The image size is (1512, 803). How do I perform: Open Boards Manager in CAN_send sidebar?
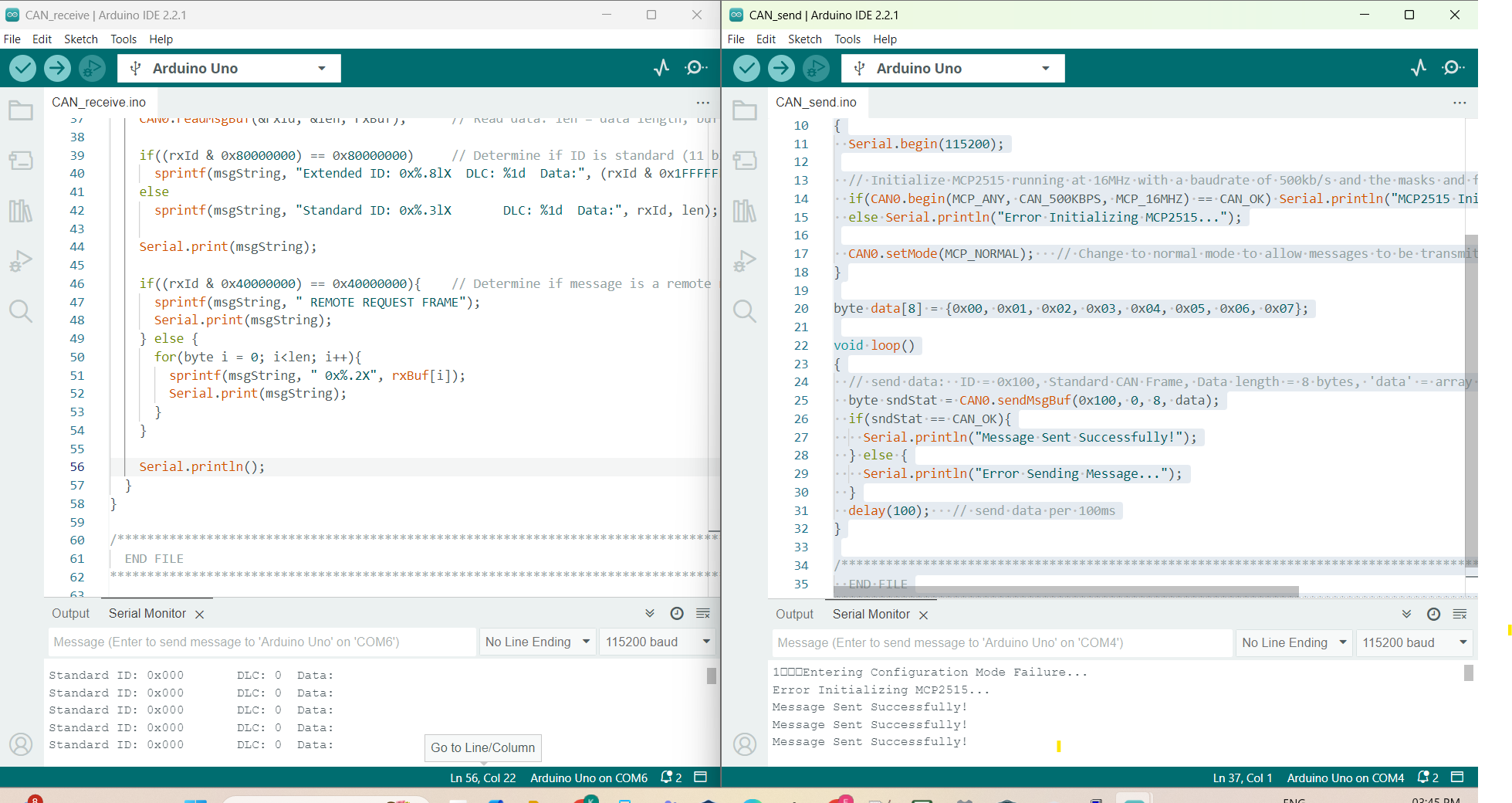pos(745,161)
